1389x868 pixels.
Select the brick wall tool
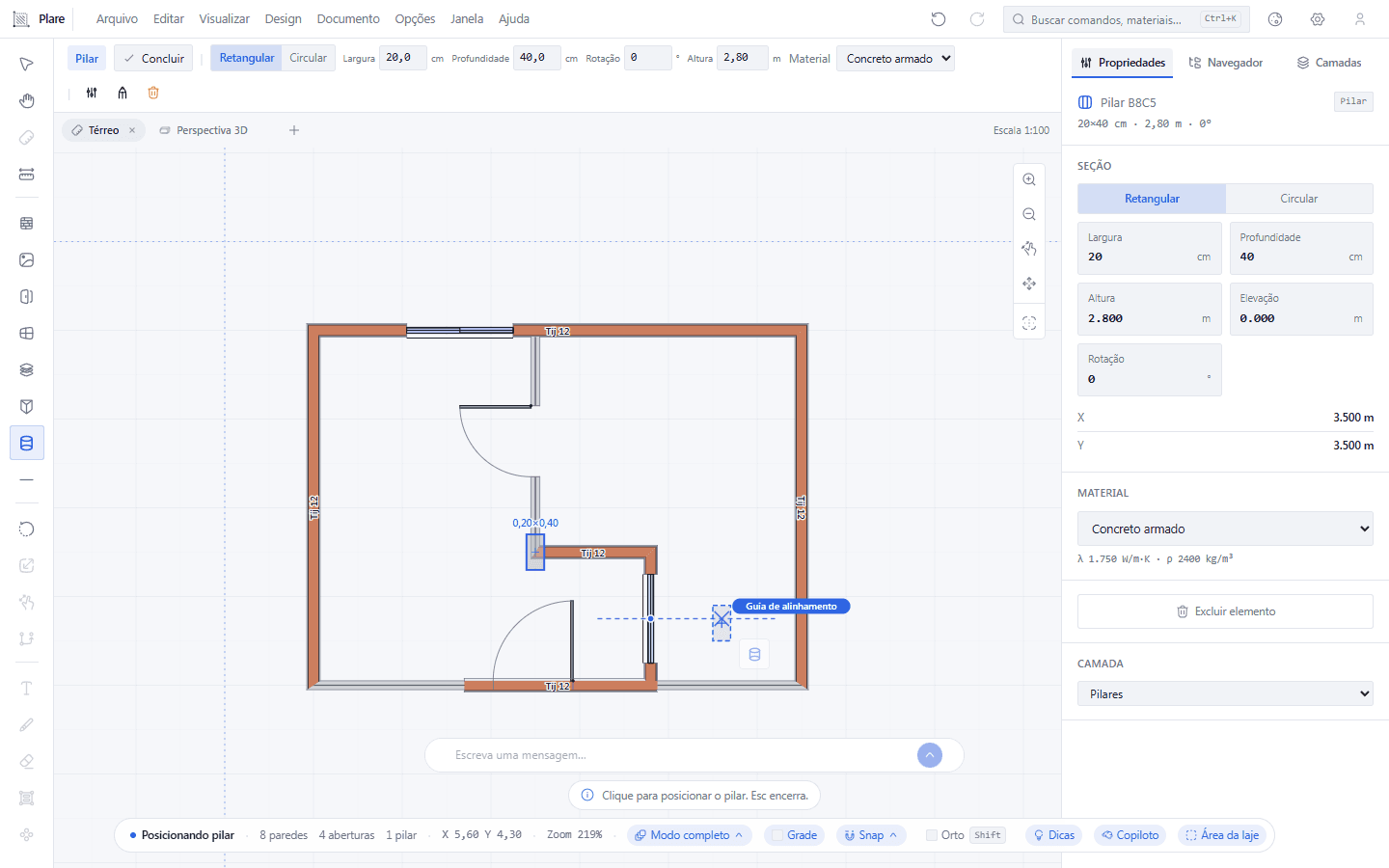pyautogui.click(x=26, y=223)
